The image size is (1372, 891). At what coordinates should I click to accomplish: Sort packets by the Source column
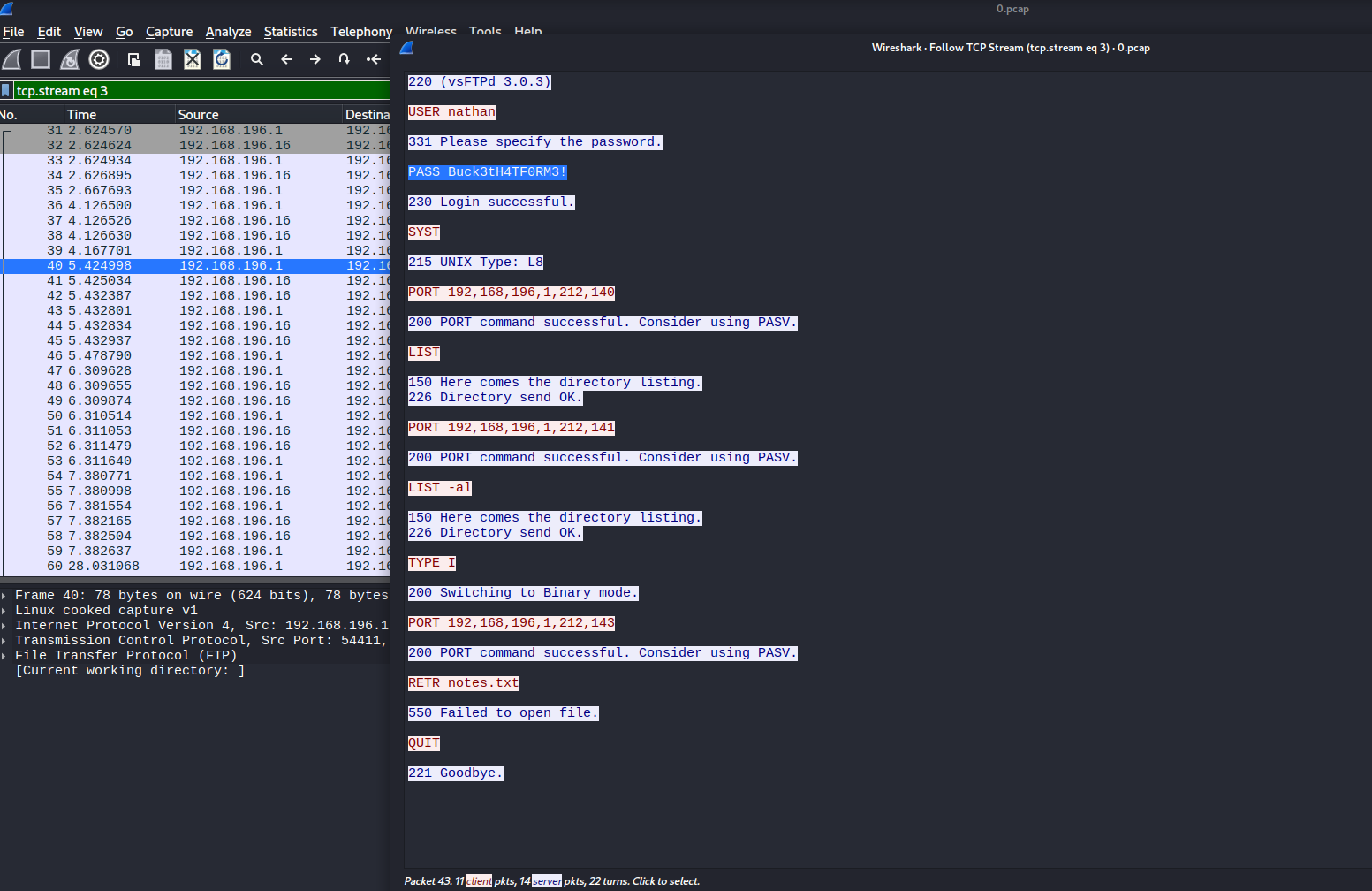point(198,114)
